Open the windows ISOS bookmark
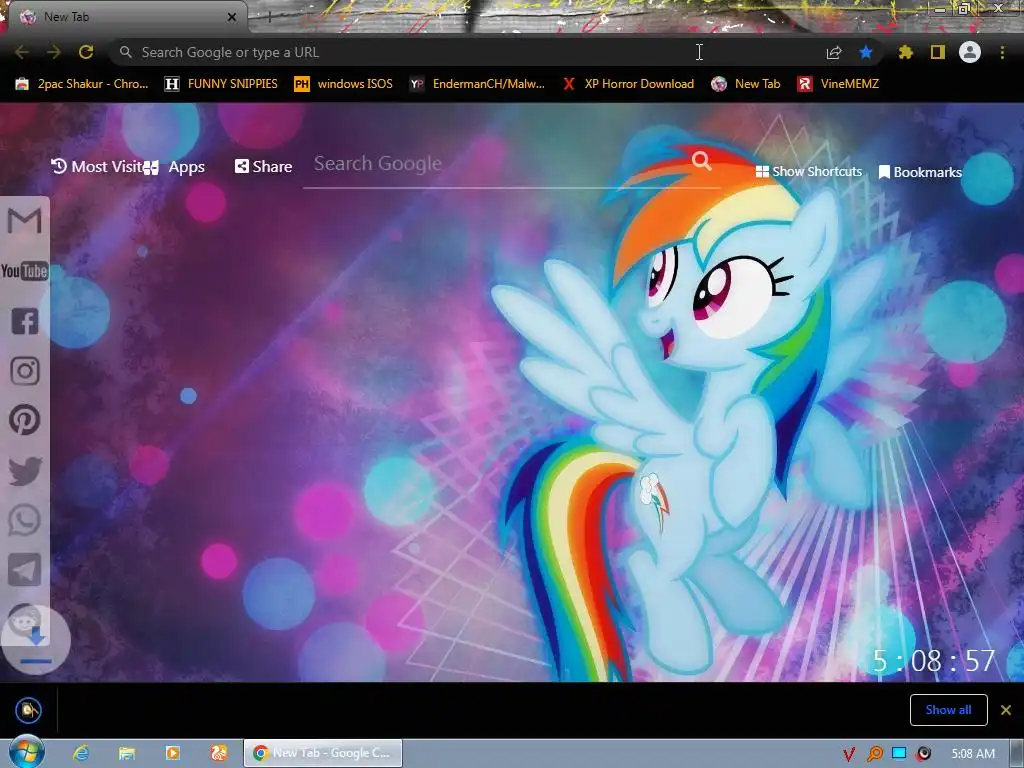Image resolution: width=1024 pixels, height=768 pixels. point(344,84)
